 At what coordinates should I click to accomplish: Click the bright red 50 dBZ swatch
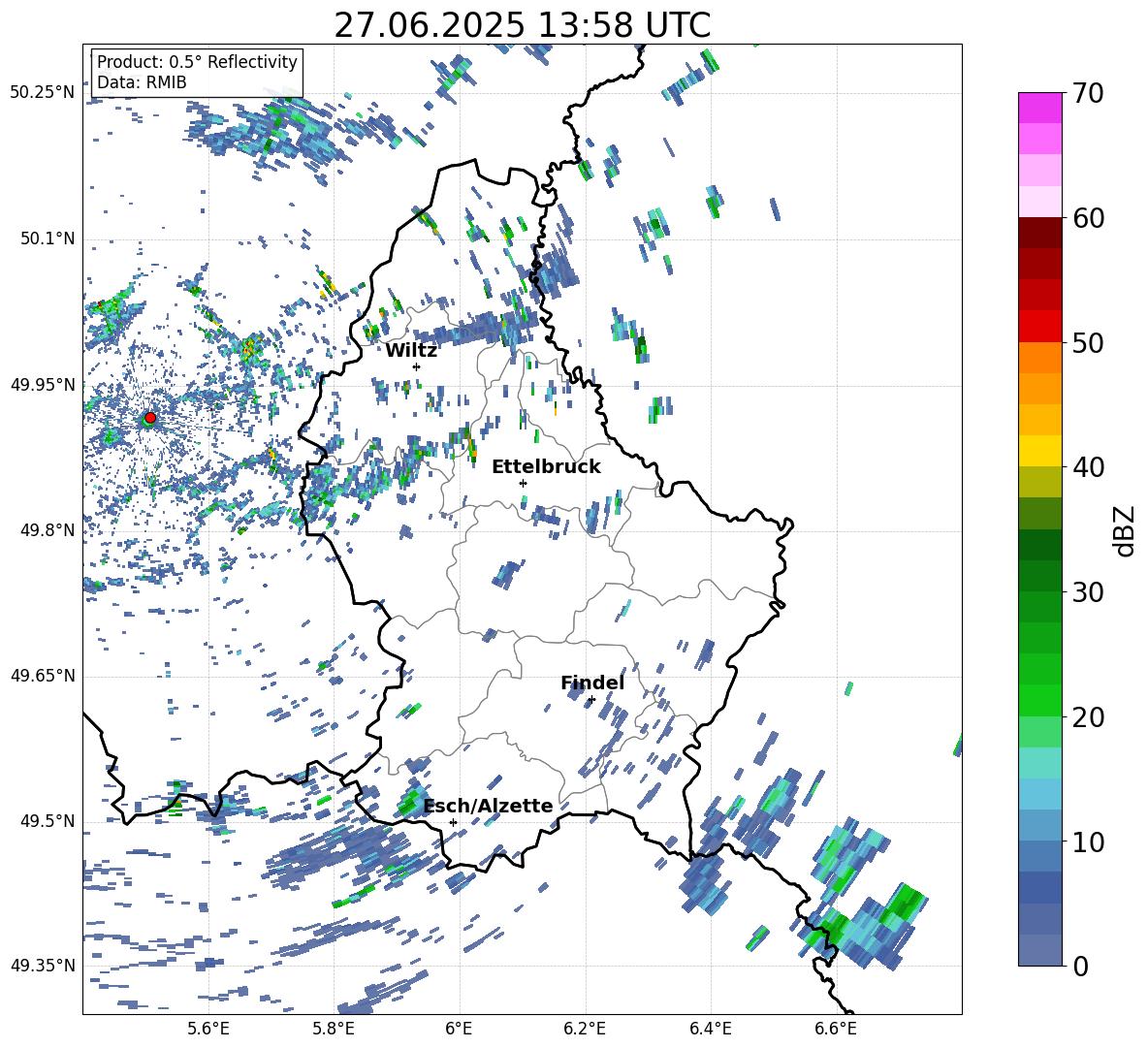click(x=1039, y=327)
